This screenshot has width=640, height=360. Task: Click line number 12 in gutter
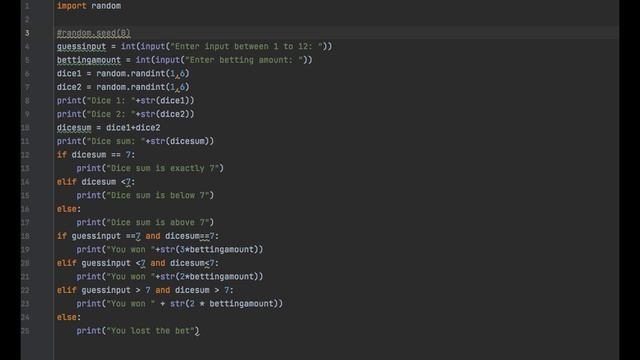coord(25,155)
